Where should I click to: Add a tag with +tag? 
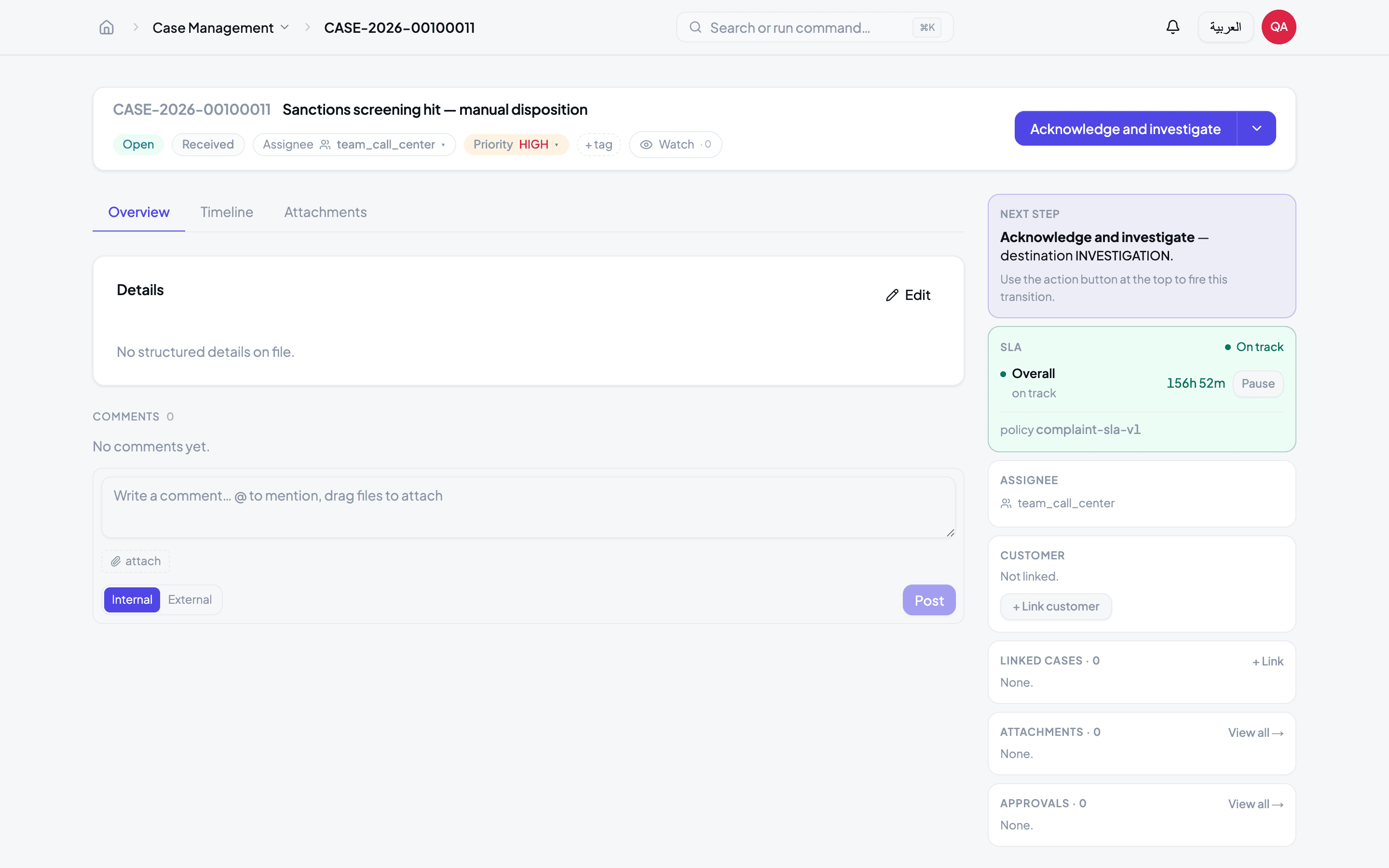[x=599, y=145]
